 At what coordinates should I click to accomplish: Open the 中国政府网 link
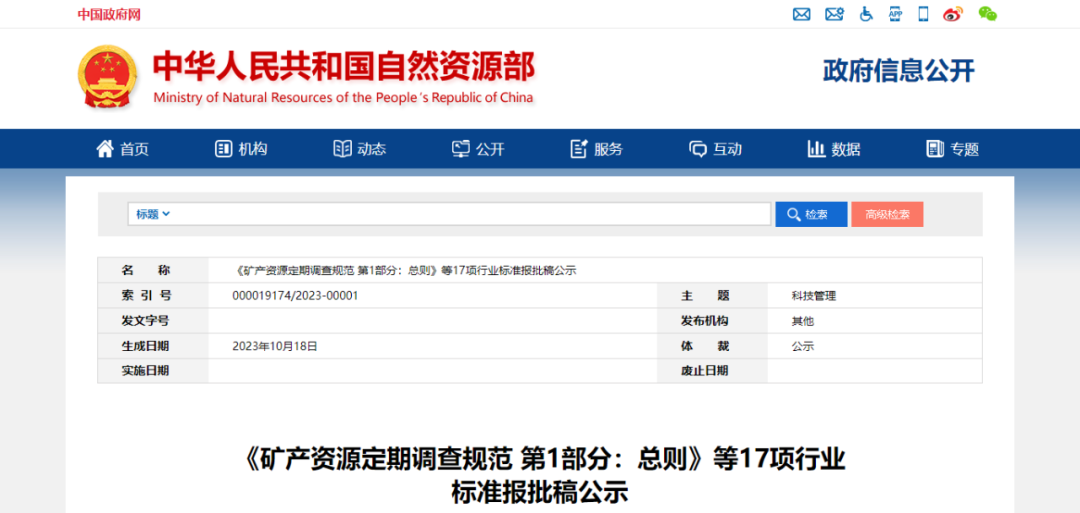[x=109, y=14]
